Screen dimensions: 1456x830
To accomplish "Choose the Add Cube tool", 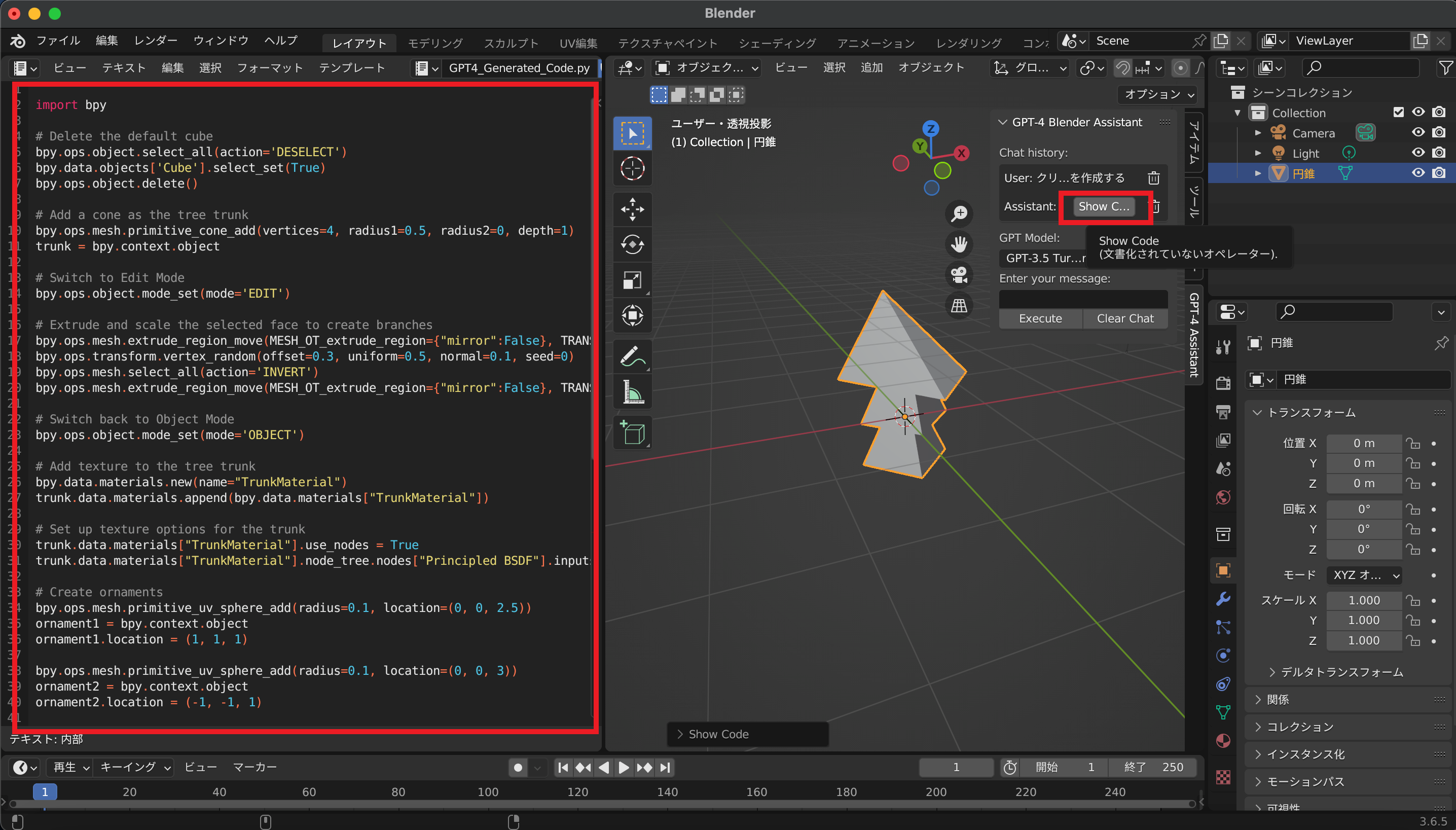I will (x=632, y=432).
